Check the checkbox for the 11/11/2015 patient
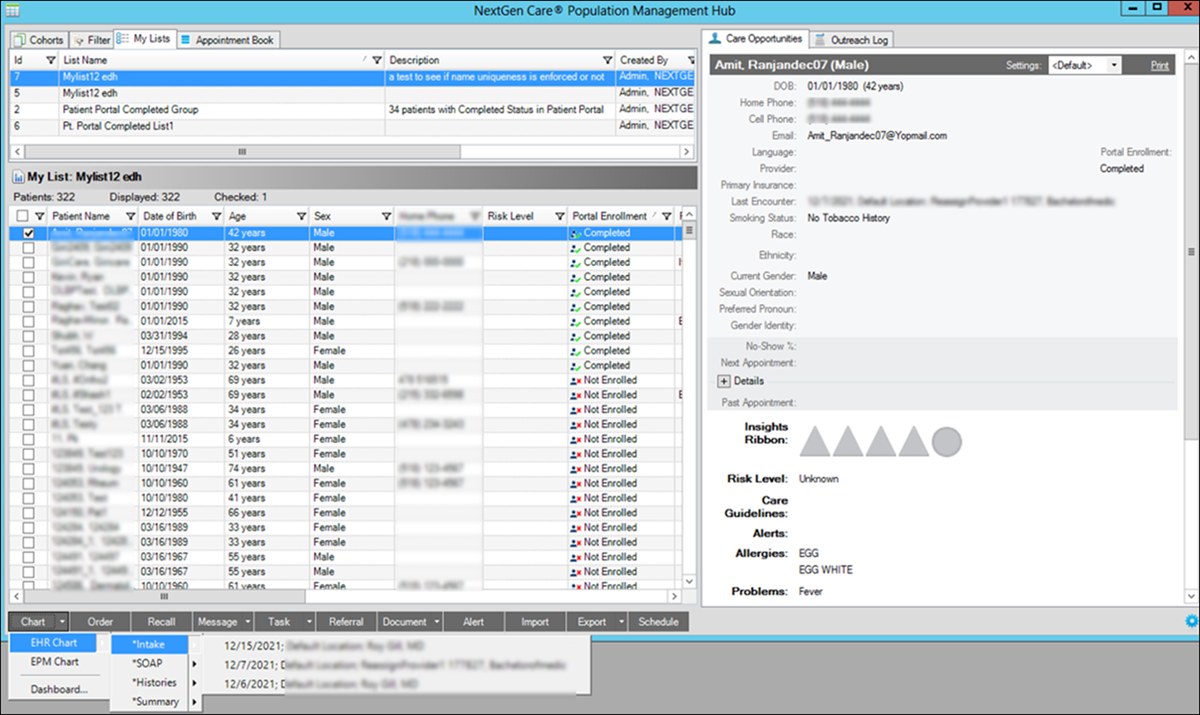This screenshot has height=715, width=1200. click(29, 439)
